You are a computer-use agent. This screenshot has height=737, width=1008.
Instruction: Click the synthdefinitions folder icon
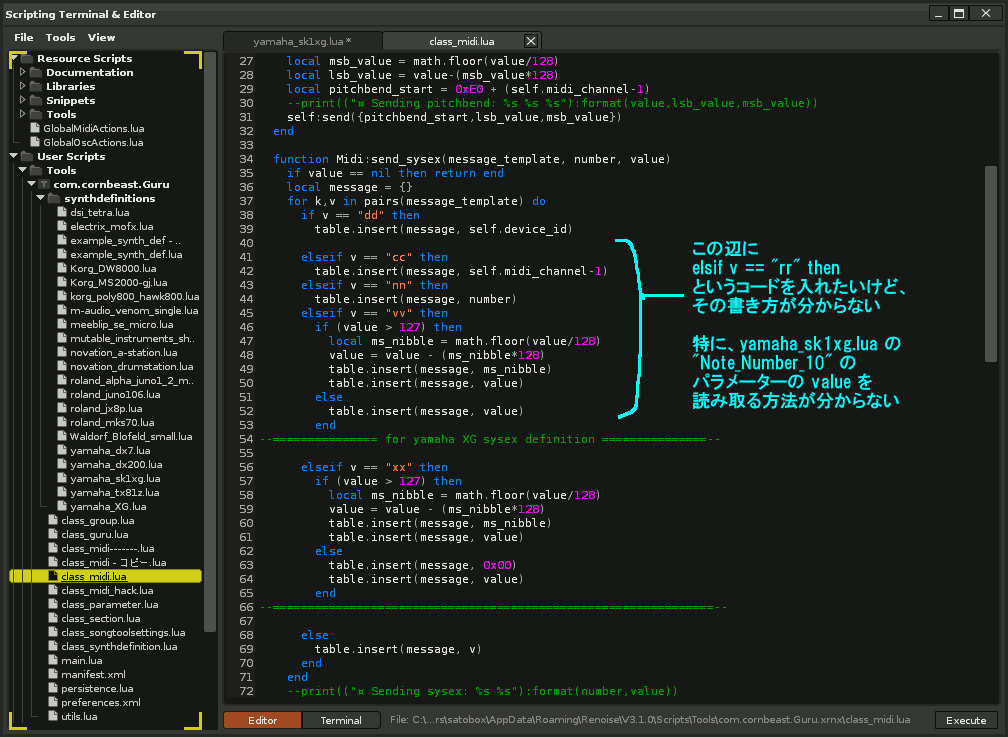(x=54, y=199)
